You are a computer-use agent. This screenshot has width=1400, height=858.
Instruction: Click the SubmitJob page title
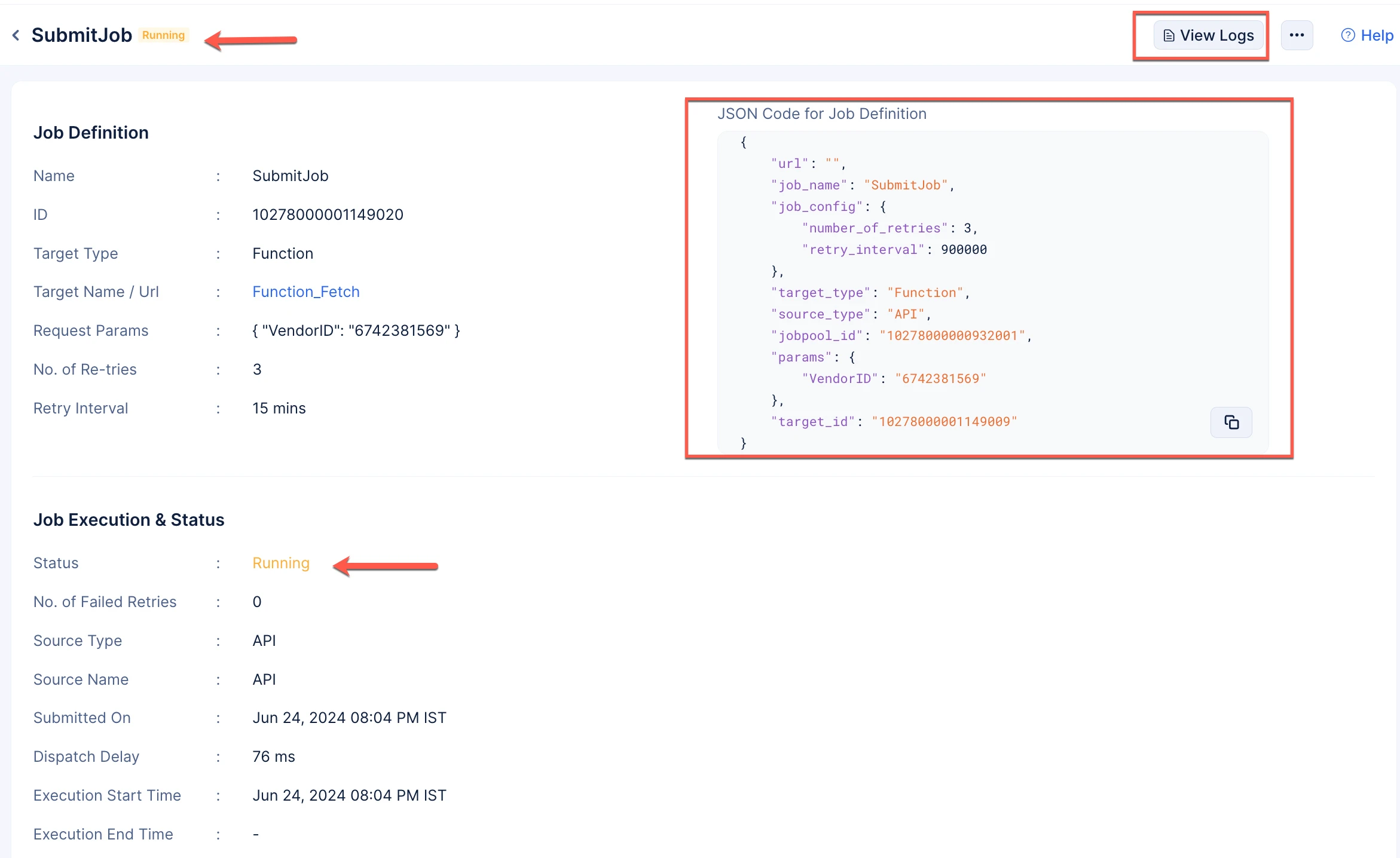pos(81,35)
